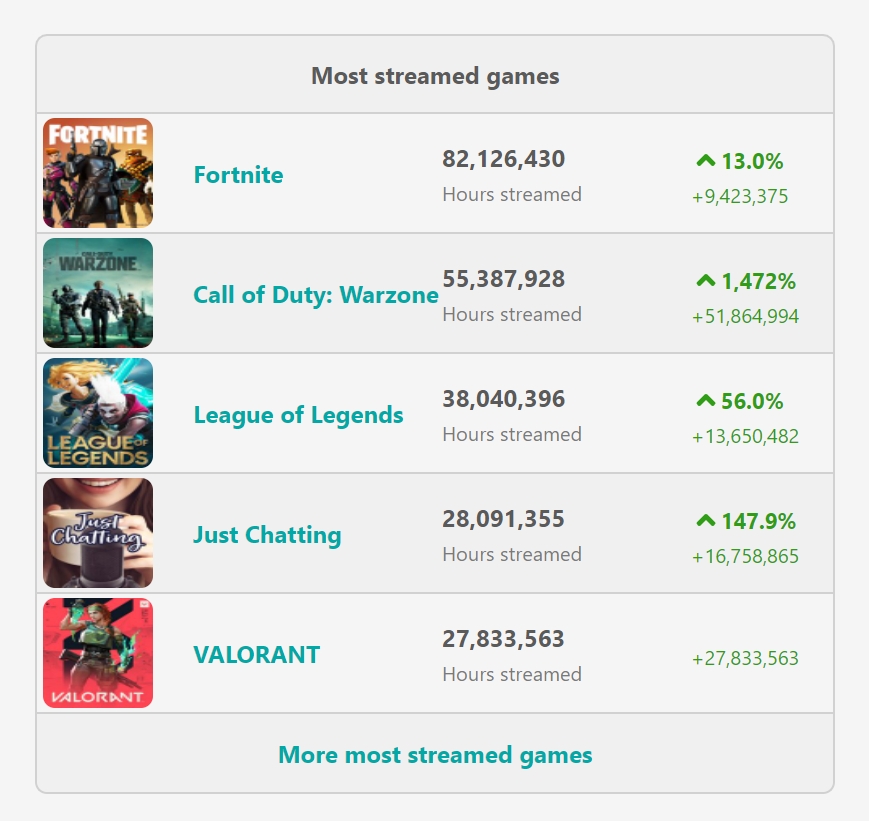Open the VALORANT cover thumbnail
The image size is (869, 821).
(x=98, y=653)
